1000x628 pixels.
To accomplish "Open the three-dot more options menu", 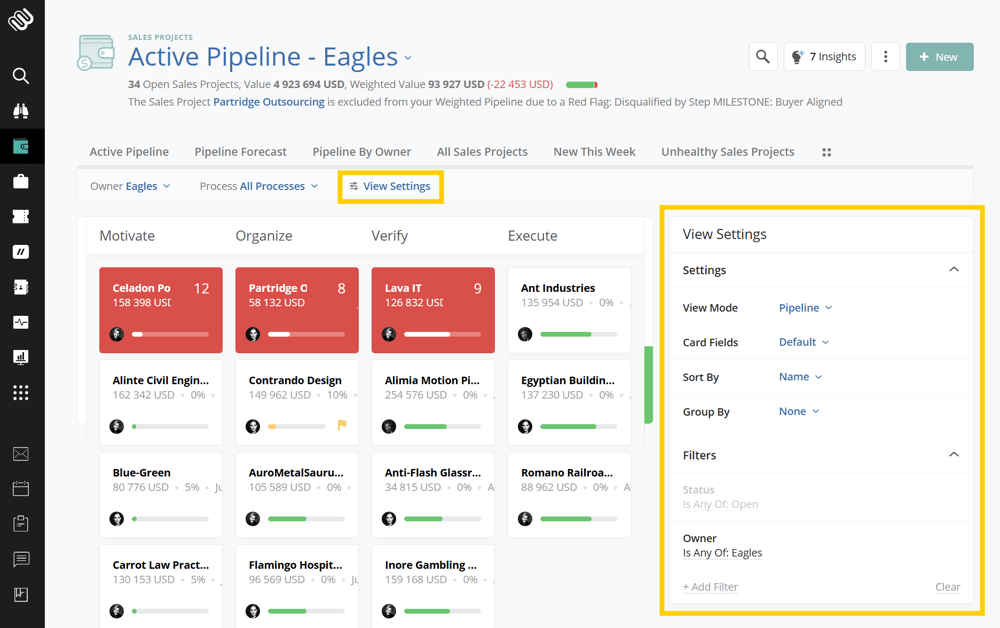I will [x=885, y=57].
